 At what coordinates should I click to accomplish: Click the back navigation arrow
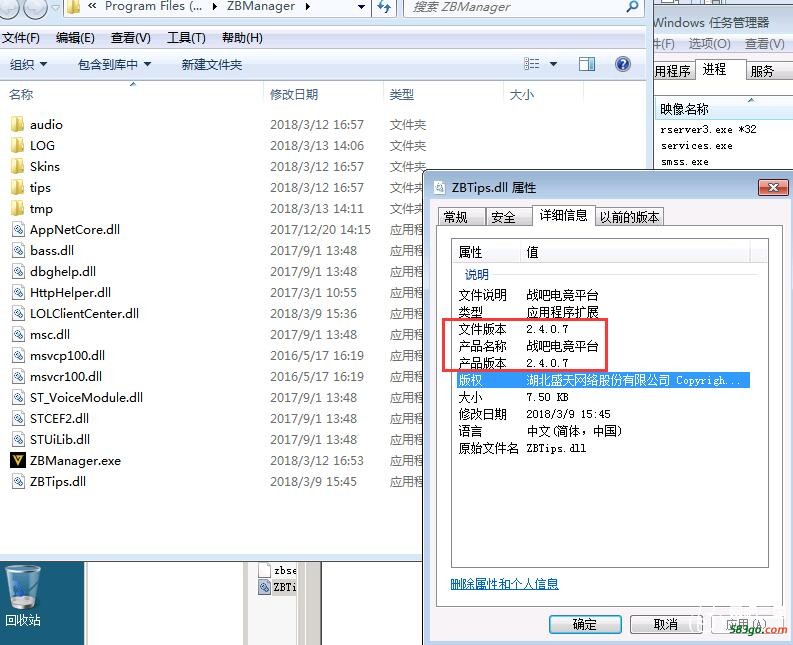pos(11,7)
